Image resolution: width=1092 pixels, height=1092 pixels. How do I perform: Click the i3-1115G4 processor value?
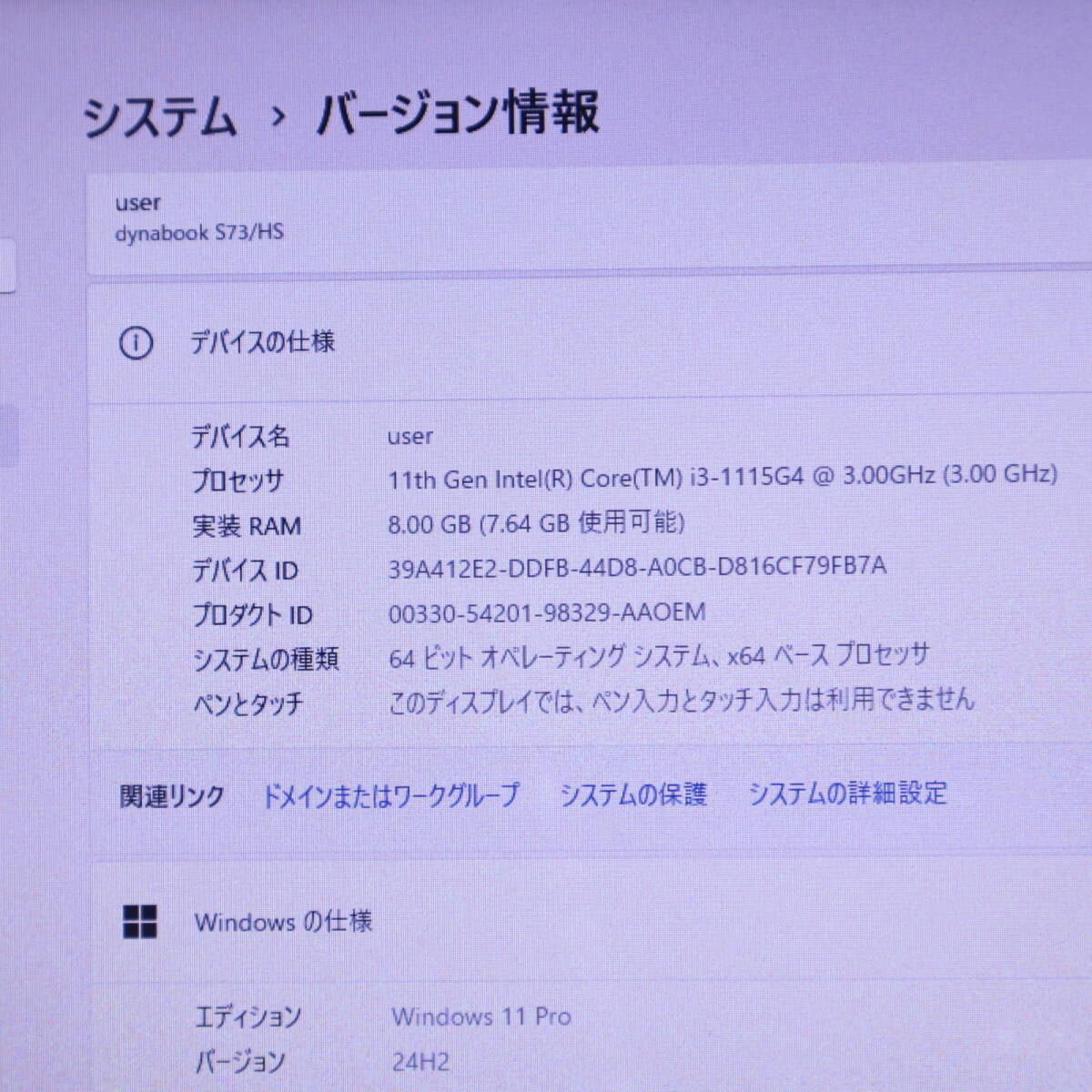[x=723, y=477]
